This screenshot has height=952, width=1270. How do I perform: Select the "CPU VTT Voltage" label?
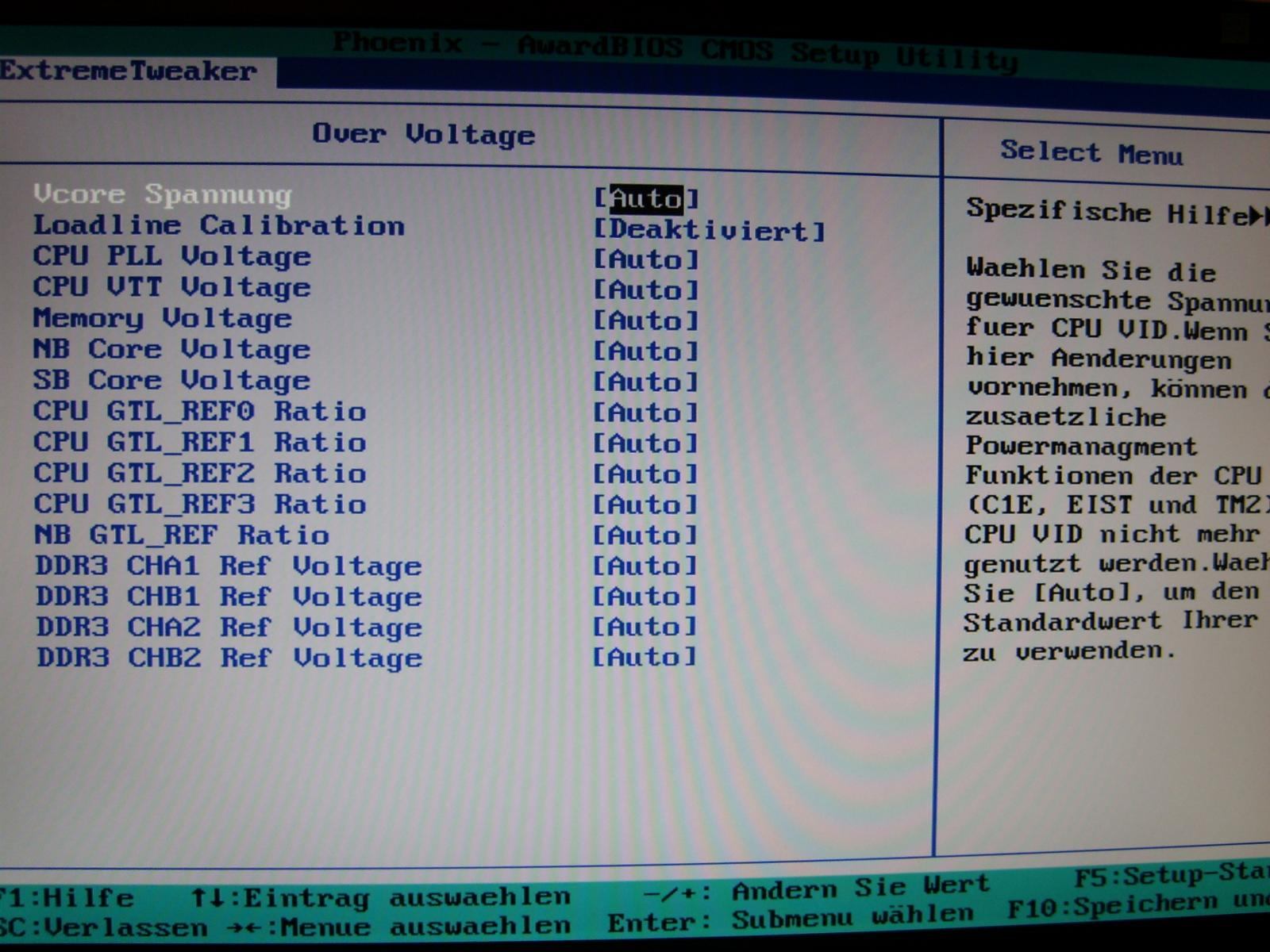click(172, 287)
